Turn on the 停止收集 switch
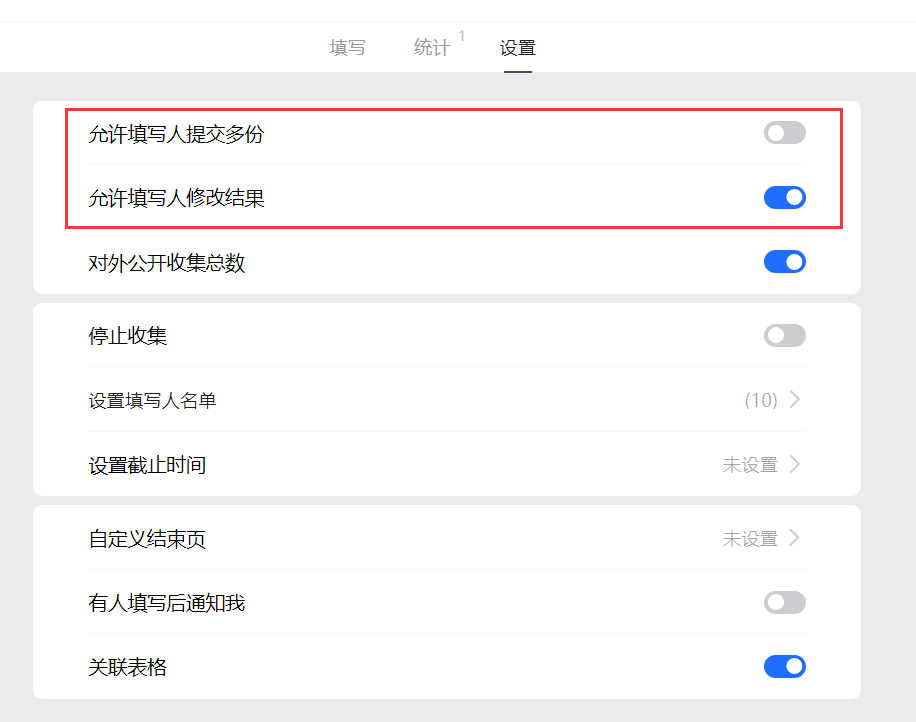The height and width of the screenshot is (722, 916). 784,335
